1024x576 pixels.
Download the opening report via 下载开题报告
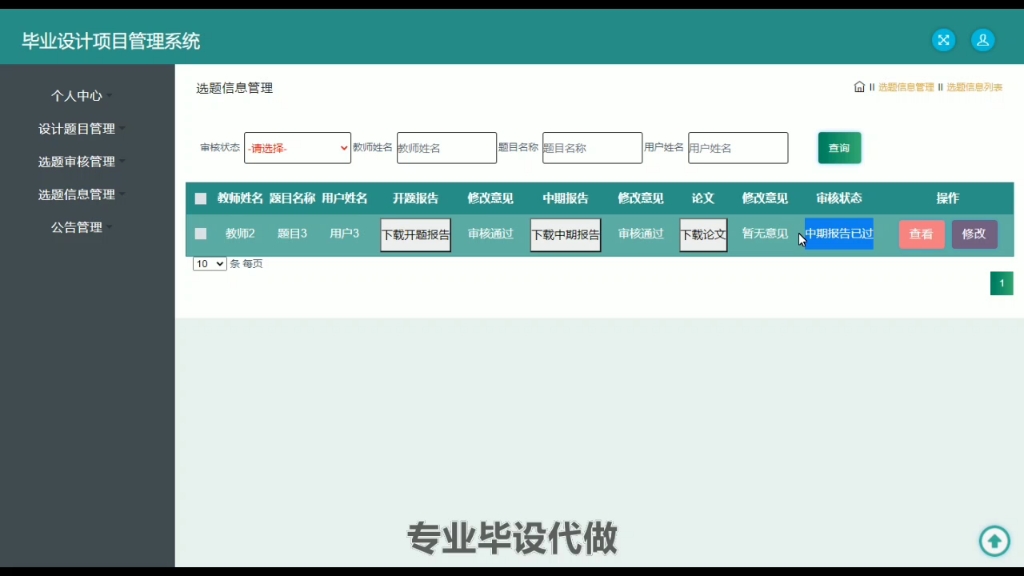[415, 235]
